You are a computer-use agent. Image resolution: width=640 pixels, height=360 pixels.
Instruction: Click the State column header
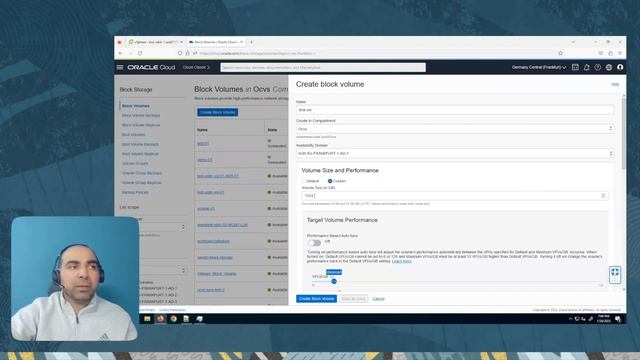pyautogui.click(x=272, y=130)
